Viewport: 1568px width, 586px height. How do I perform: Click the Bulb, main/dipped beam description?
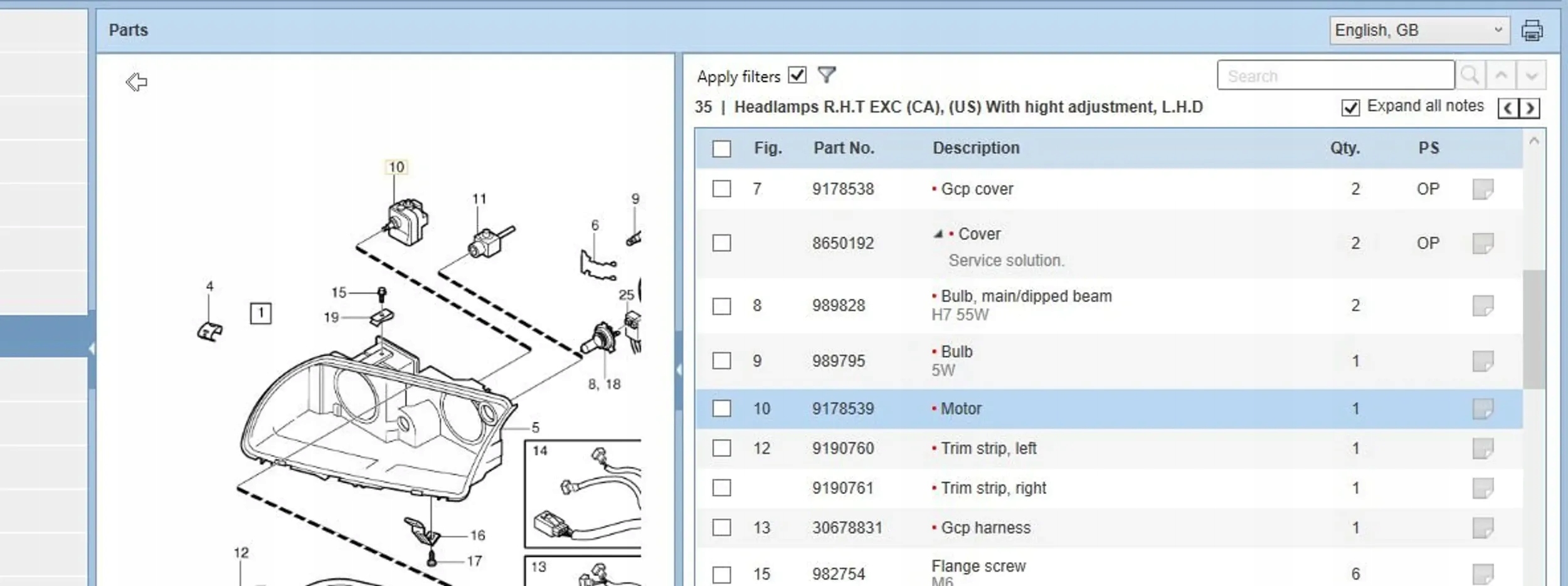[1026, 296]
